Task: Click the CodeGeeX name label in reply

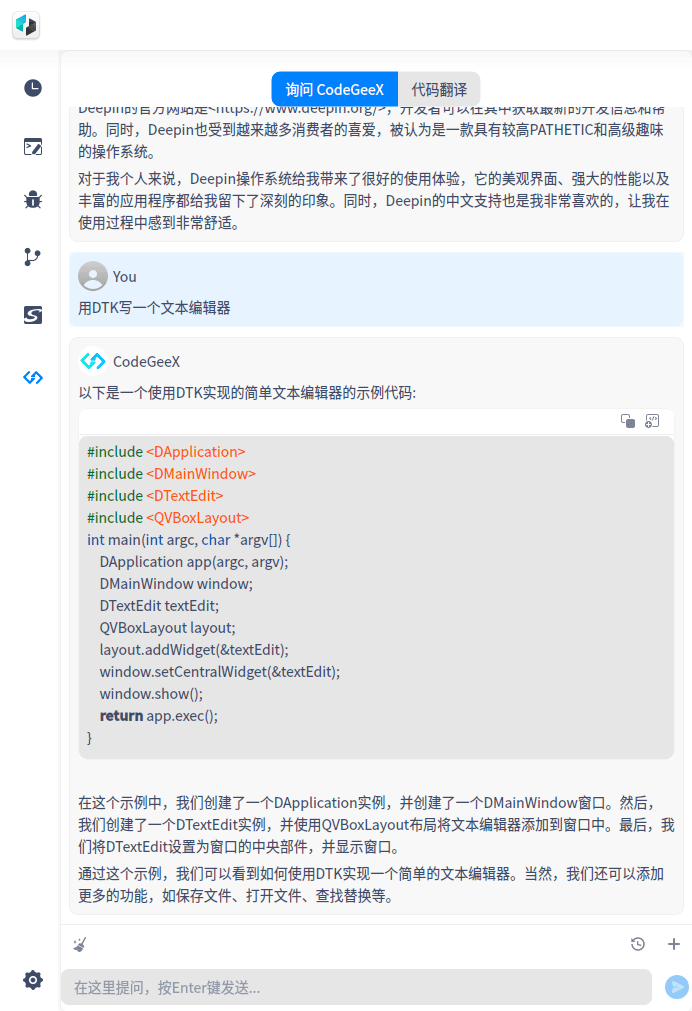Action: [x=146, y=362]
